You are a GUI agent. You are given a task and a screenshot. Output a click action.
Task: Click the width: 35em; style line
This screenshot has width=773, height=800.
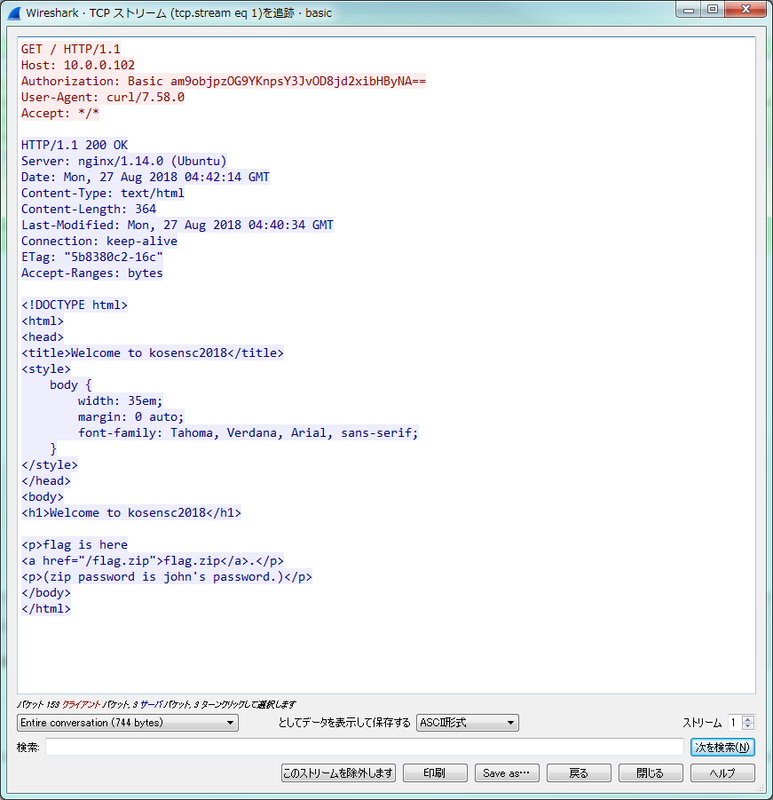pos(120,401)
